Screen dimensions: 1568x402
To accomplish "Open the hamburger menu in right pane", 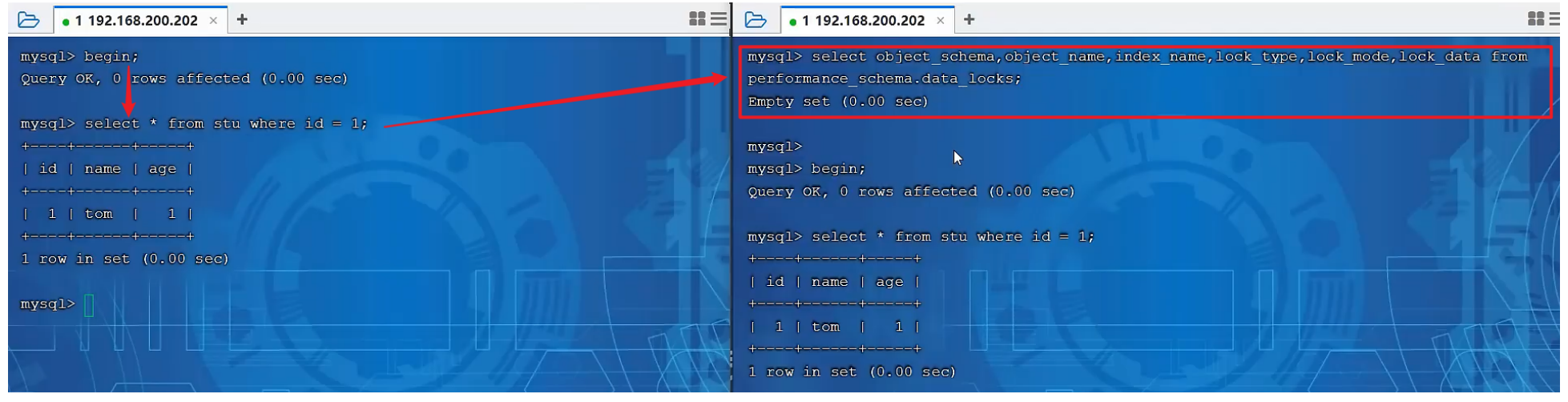I will click(x=1556, y=19).
